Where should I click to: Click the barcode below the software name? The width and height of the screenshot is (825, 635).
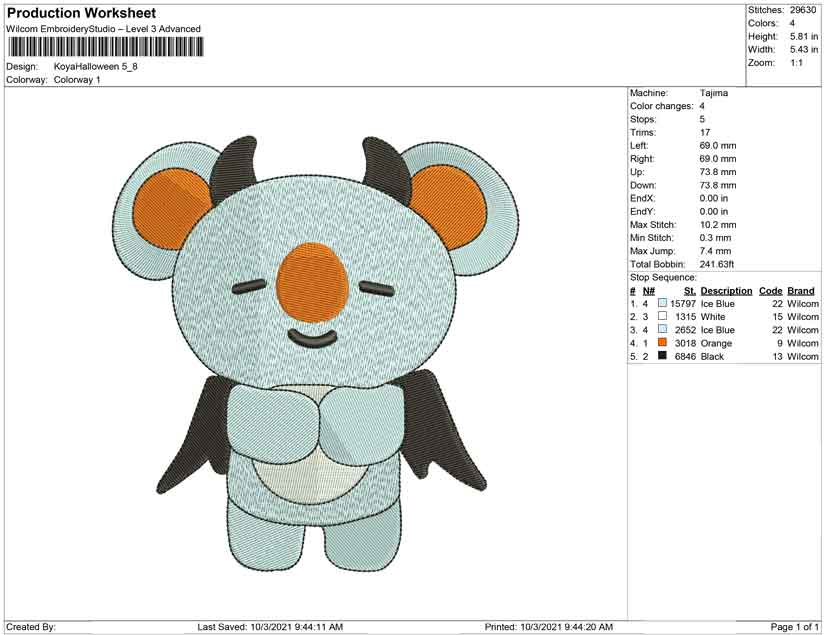point(103,46)
